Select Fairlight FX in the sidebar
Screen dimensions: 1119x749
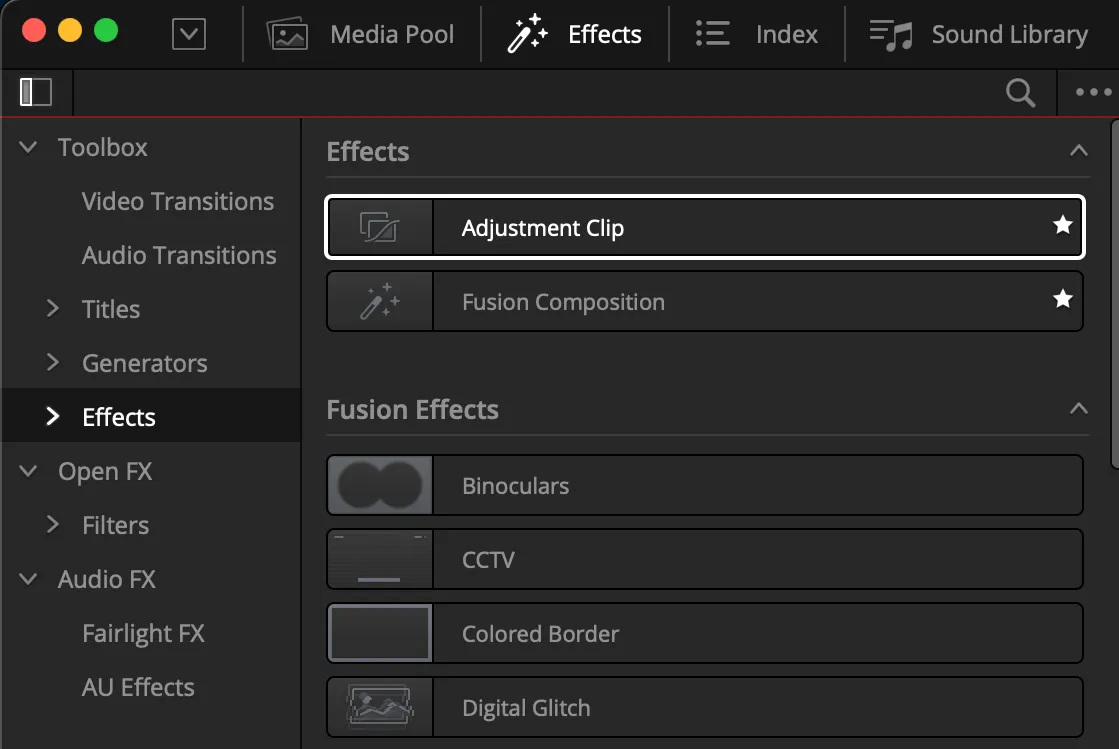[143, 634]
